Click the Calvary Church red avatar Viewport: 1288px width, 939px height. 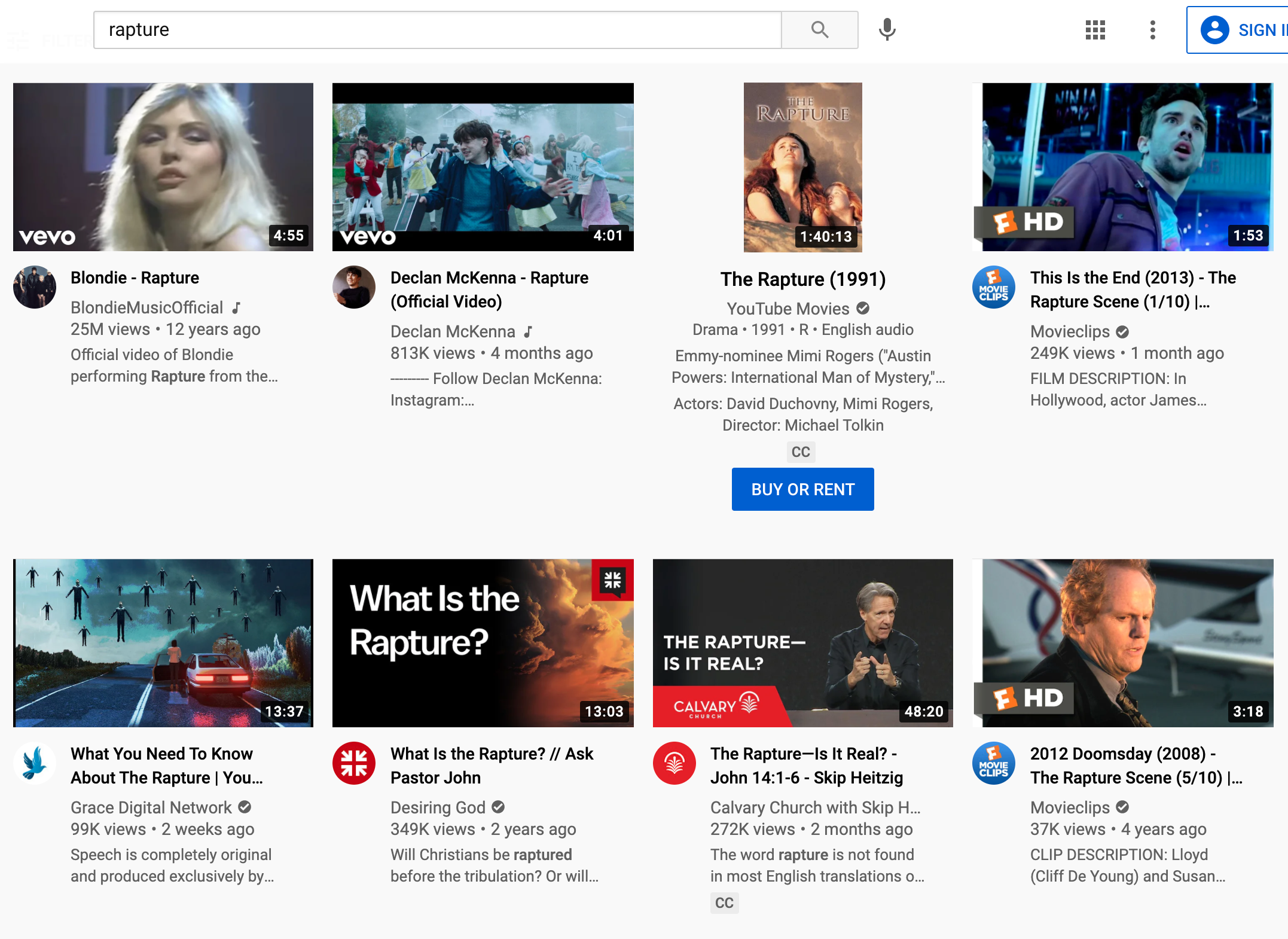pos(674,763)
